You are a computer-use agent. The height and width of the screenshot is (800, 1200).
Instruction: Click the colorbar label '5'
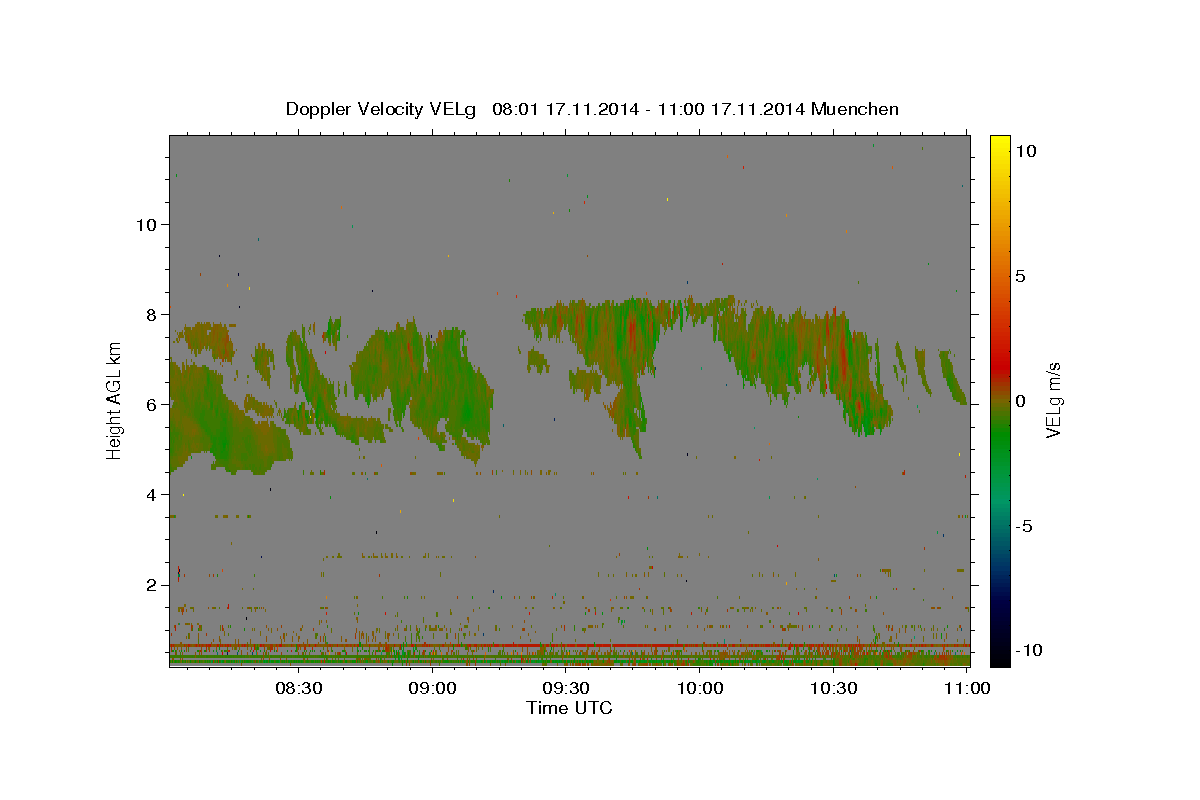(1021, 276)
